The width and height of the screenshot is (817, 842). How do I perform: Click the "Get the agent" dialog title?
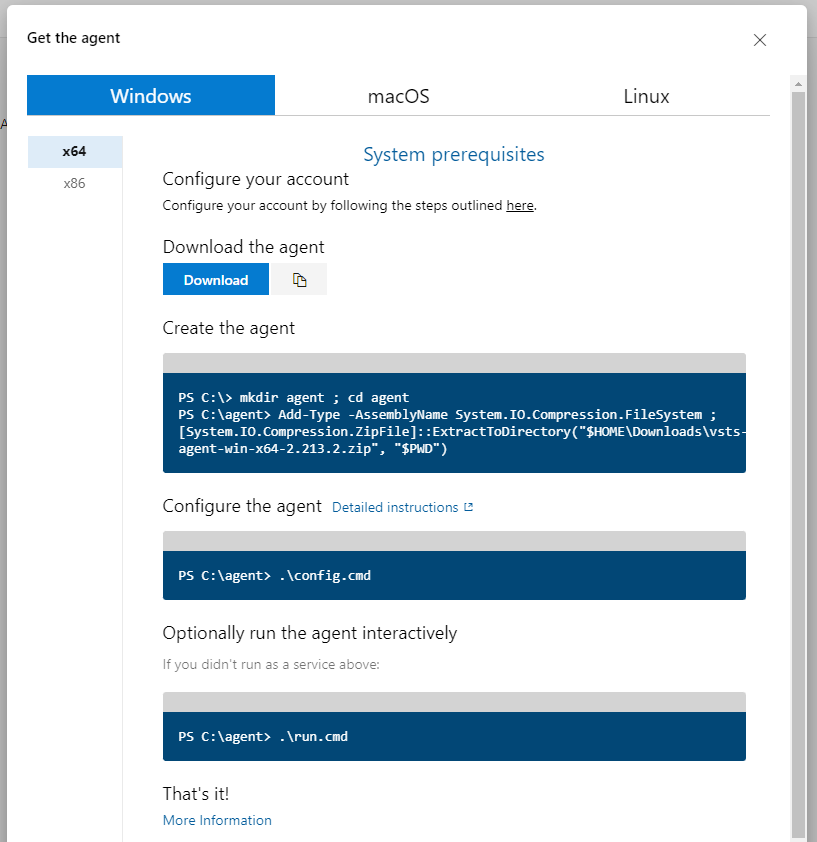(x=74, y=38)
